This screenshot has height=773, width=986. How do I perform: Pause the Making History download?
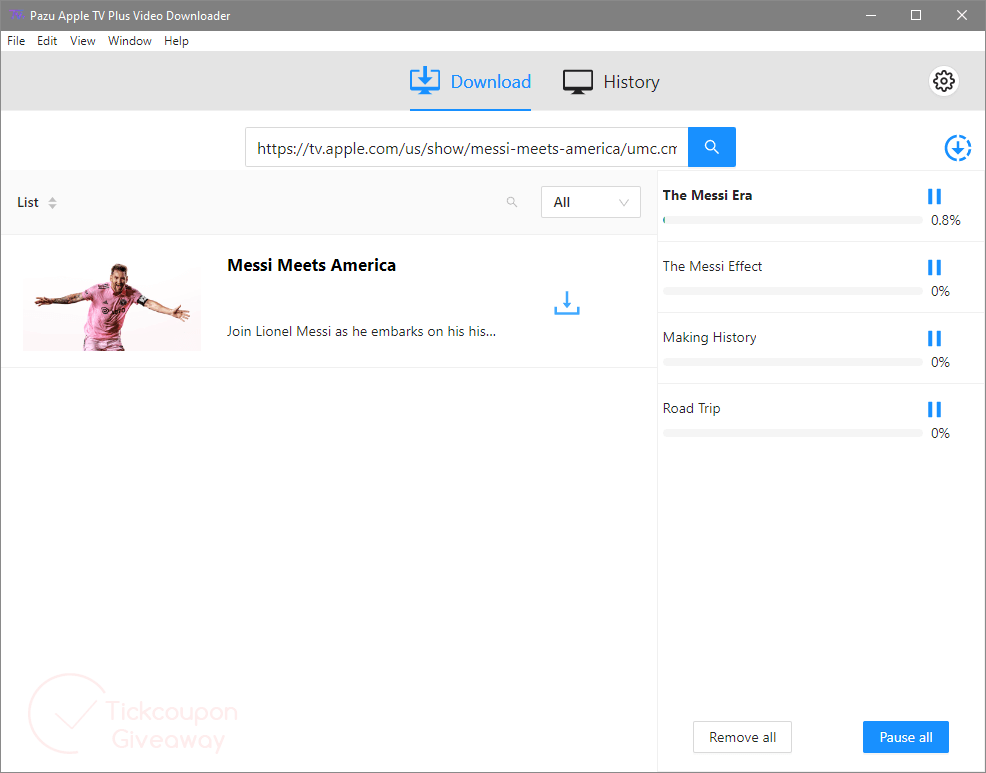[x=934, y=338]
